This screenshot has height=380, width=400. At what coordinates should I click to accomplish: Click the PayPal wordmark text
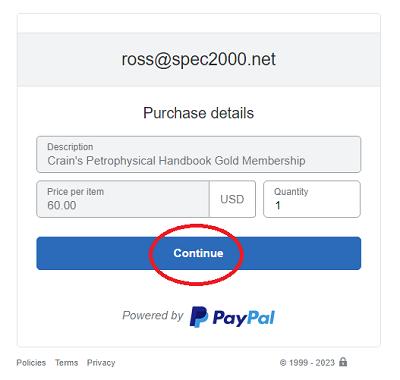[x=244, y=318]
